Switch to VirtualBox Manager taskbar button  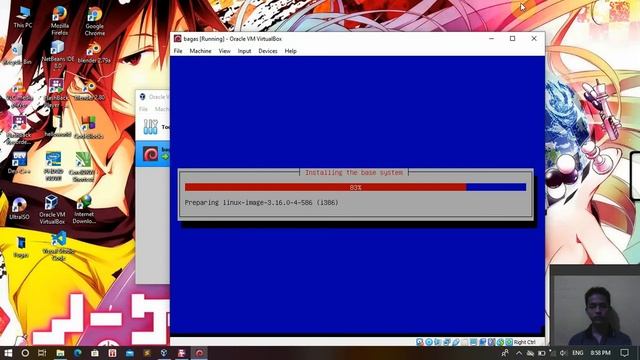[x=164, y=353]
